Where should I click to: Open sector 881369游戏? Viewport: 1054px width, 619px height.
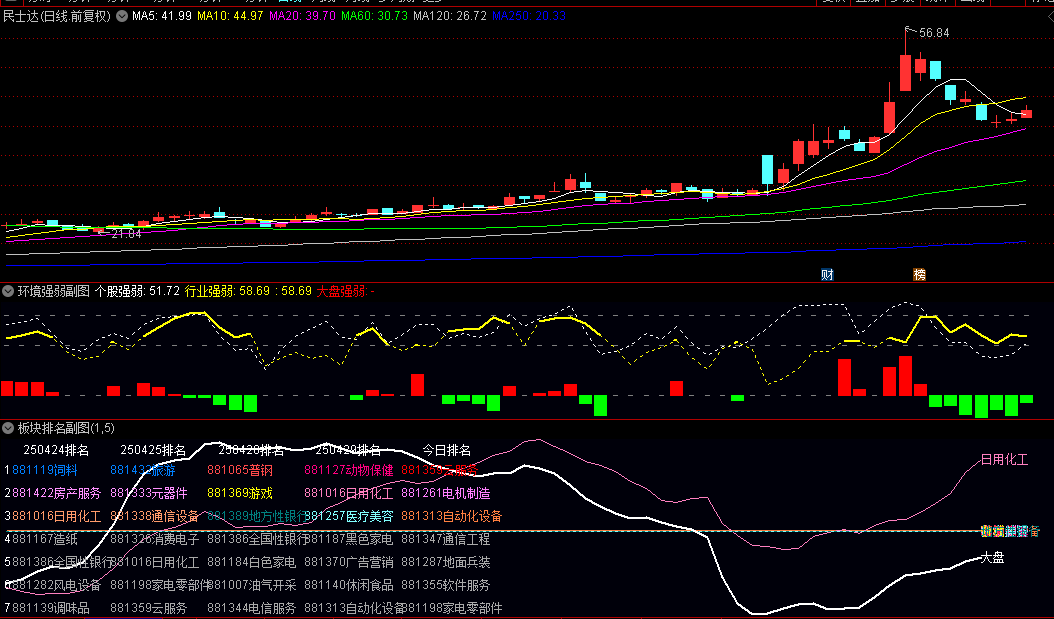(x=240, y=493)
